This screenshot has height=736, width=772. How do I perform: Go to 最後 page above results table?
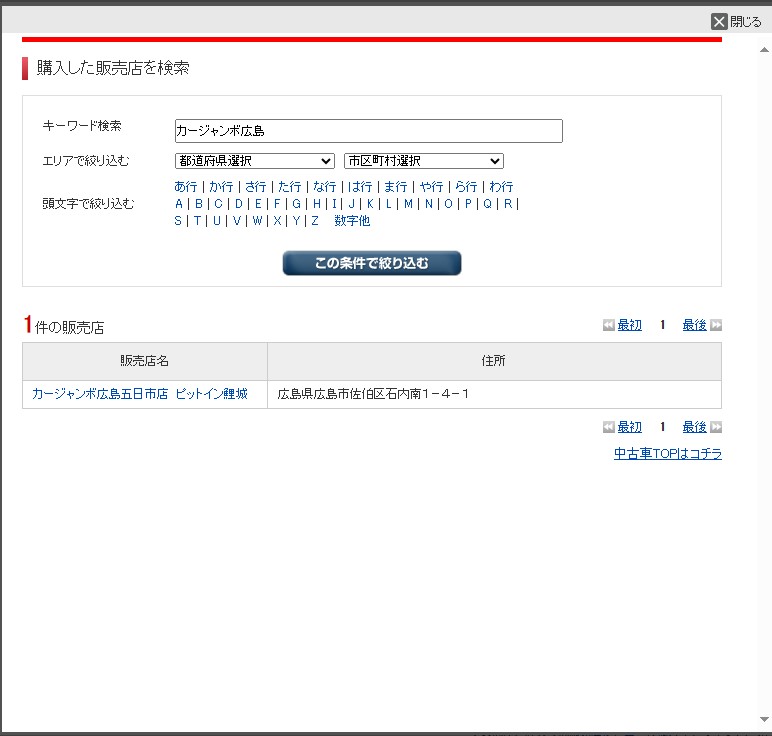pos(694,325)
